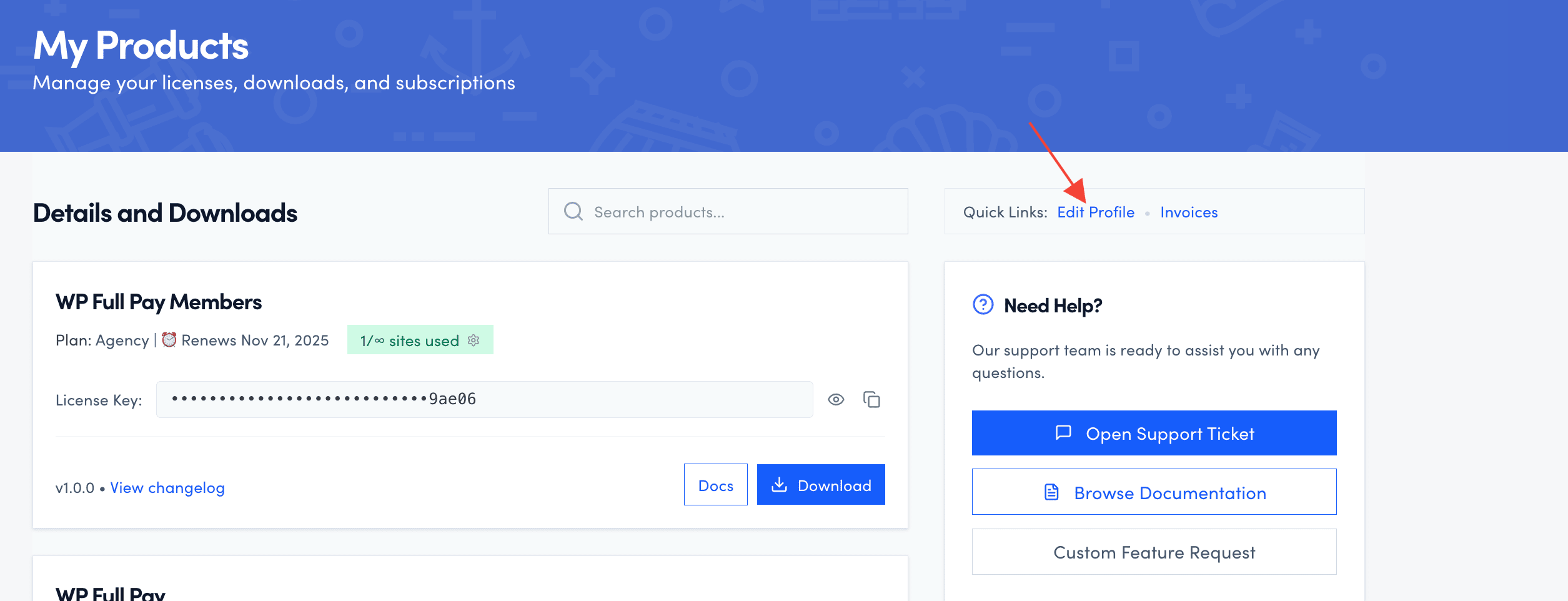
Task: Focus the Search products field
Action: [743, 212]
